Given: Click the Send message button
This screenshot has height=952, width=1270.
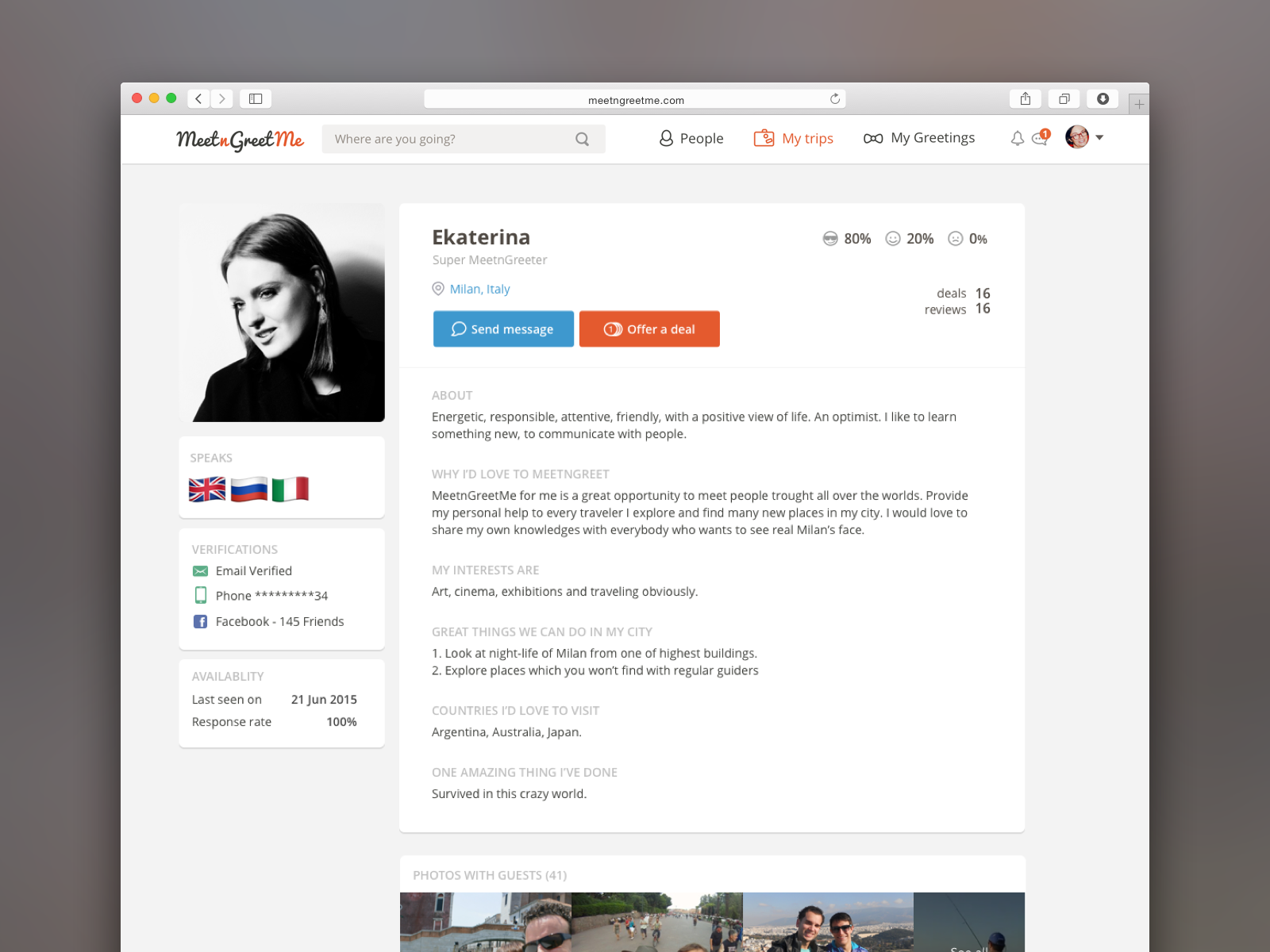Looking at the screenshot, I should point(503,328).
